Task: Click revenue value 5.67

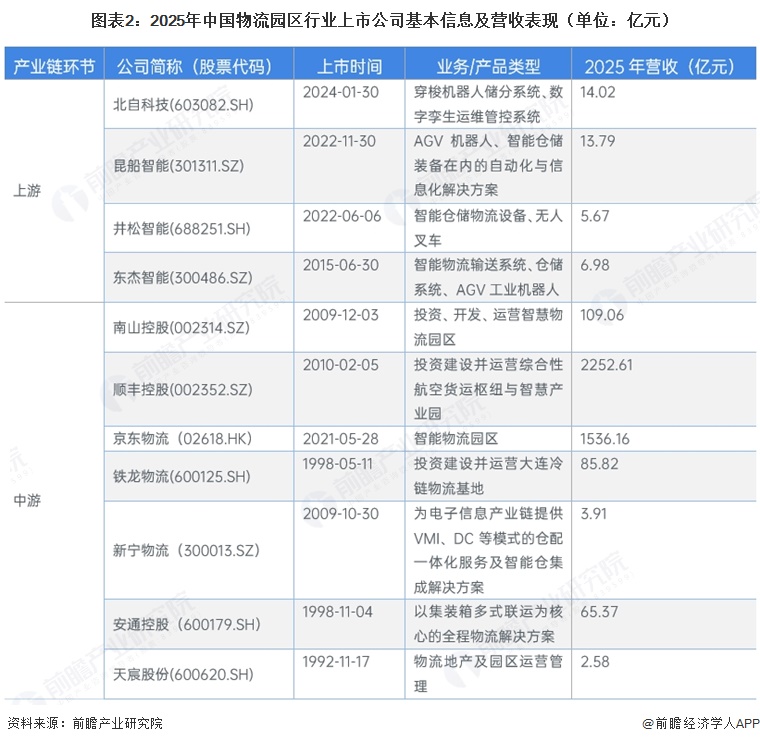Action: click(595, 216)
